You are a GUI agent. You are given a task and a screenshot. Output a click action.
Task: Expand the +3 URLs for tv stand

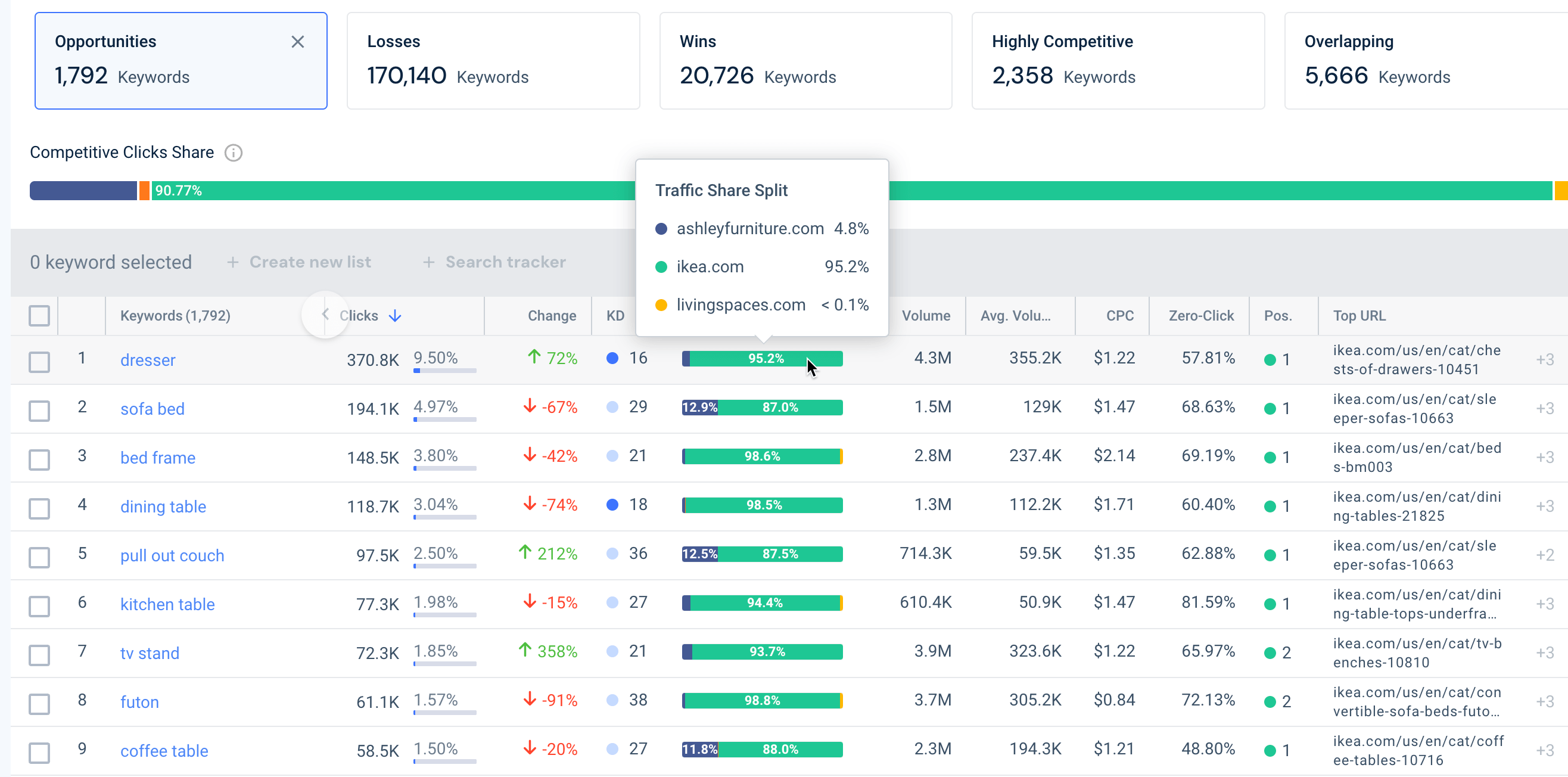[1546, 652]
